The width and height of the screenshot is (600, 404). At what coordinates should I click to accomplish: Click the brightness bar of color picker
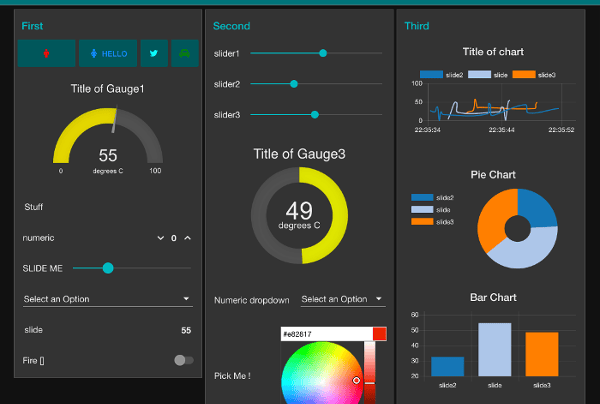(370, 373)
